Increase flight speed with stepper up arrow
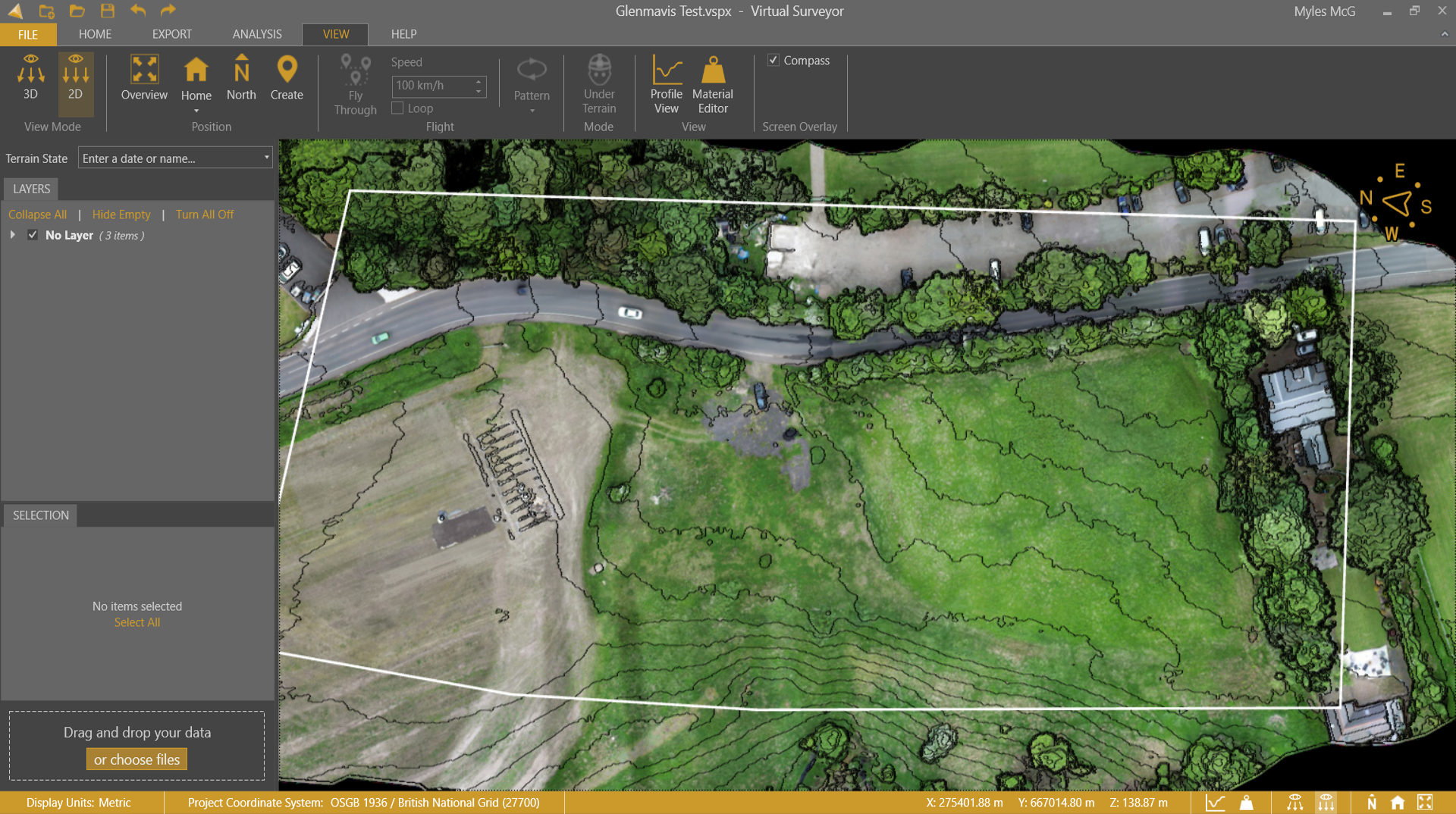The height and width of the screenshot is (814, 1456). [x=479, y=81]
